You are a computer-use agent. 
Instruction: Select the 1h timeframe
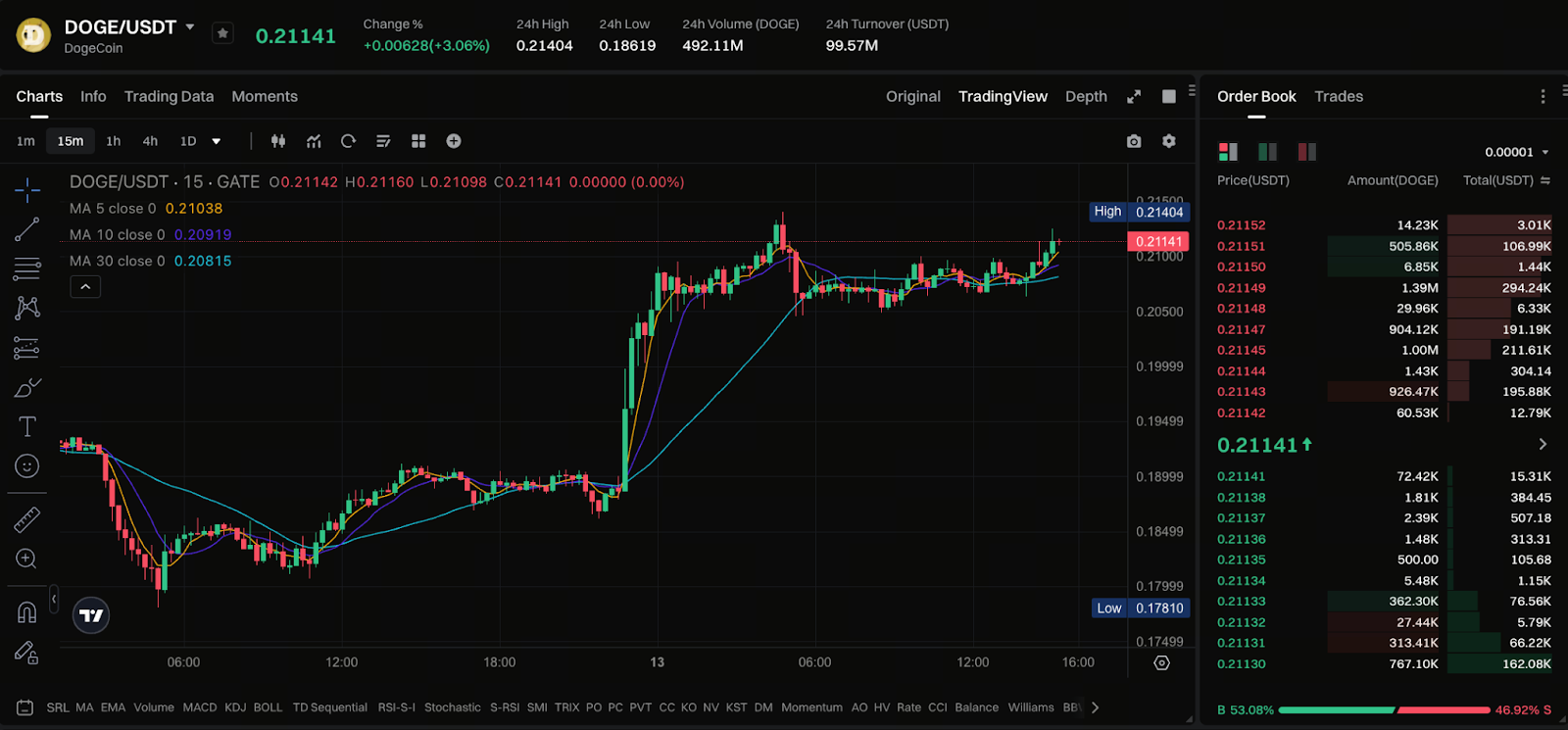[114, 141]
